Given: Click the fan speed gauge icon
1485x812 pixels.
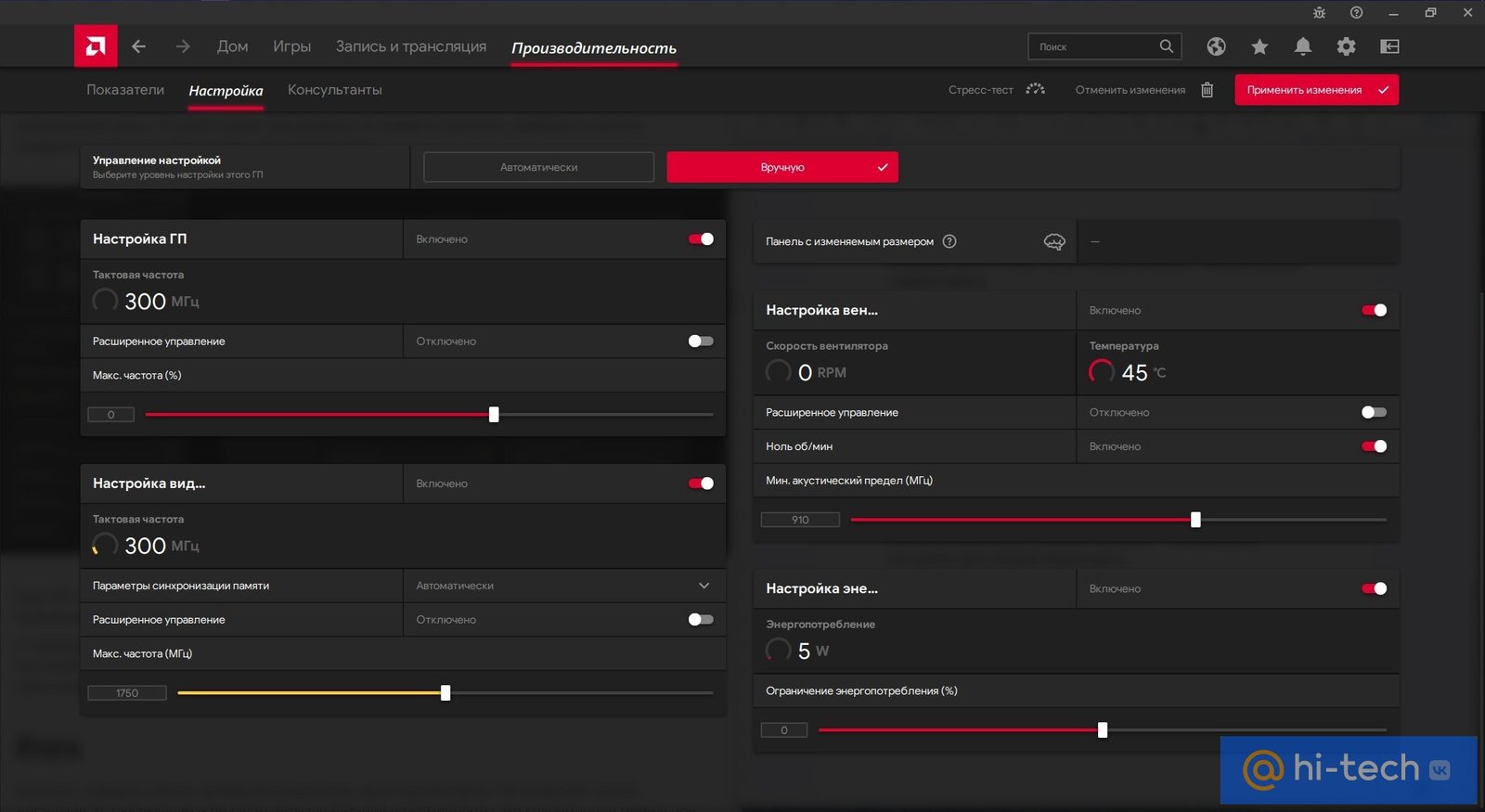Looking at the screenshot, I should pos(778,372).
